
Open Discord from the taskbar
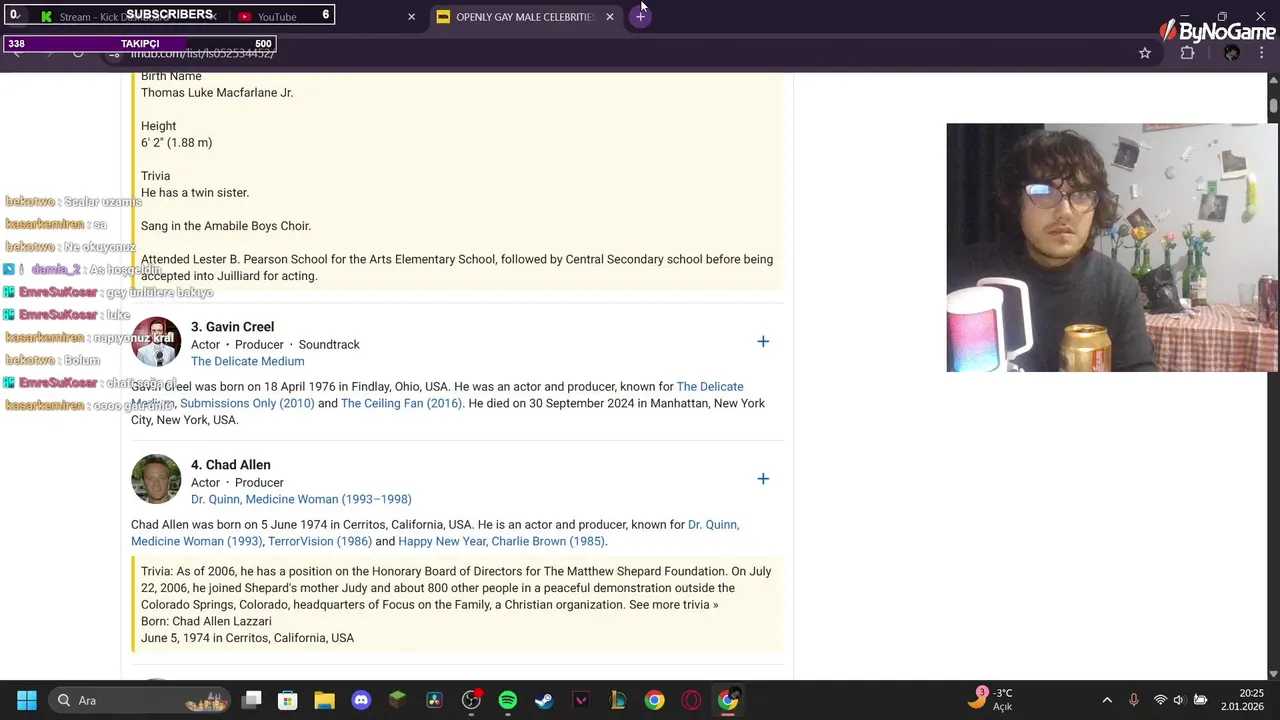point(361,700)
